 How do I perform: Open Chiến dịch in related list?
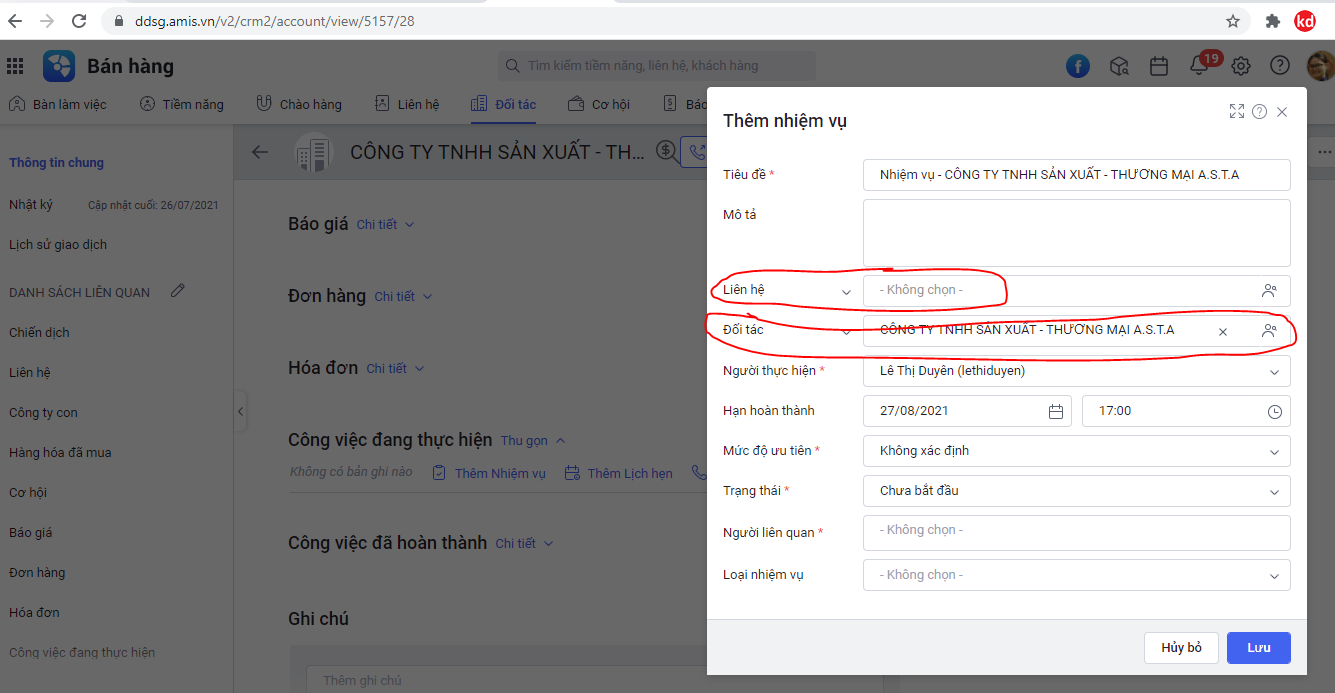[39, 333]
